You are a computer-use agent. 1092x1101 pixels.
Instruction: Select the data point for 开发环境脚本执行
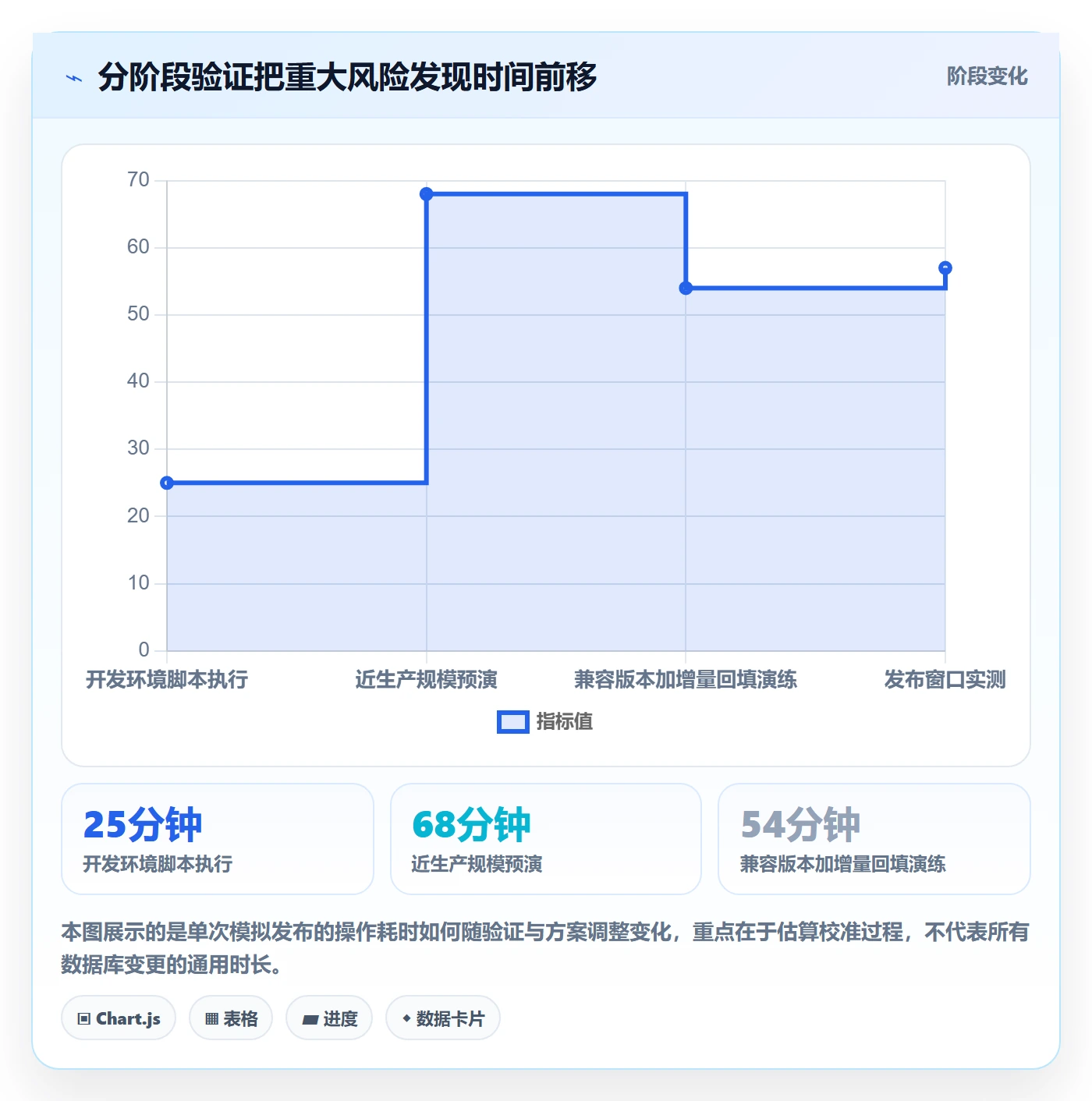coord(167,483)
